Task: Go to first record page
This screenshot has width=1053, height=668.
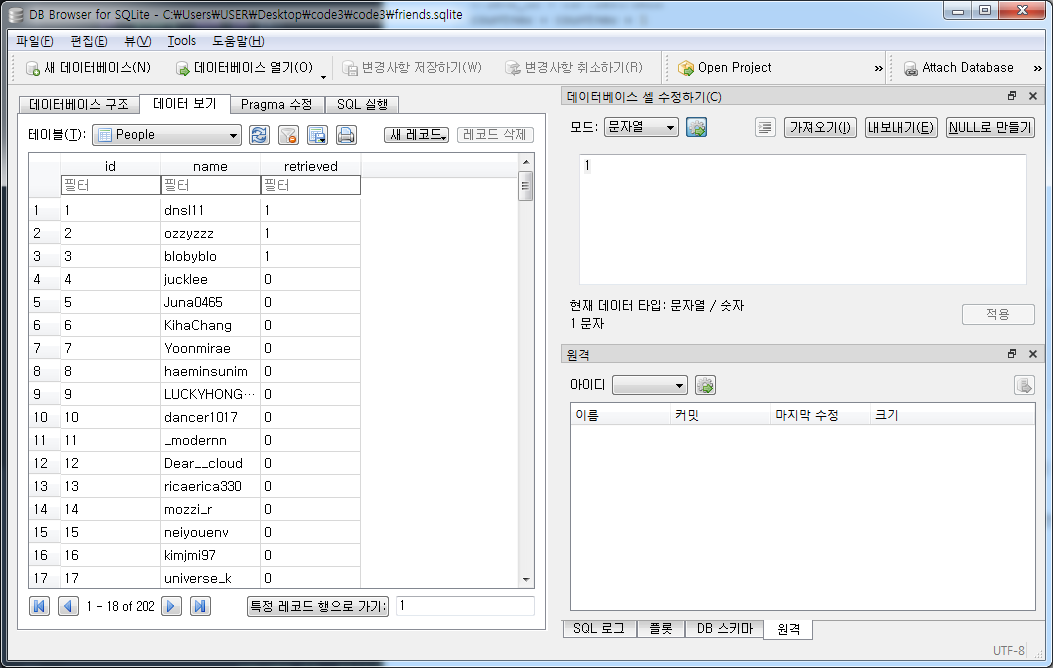Action: pos(40,606)
